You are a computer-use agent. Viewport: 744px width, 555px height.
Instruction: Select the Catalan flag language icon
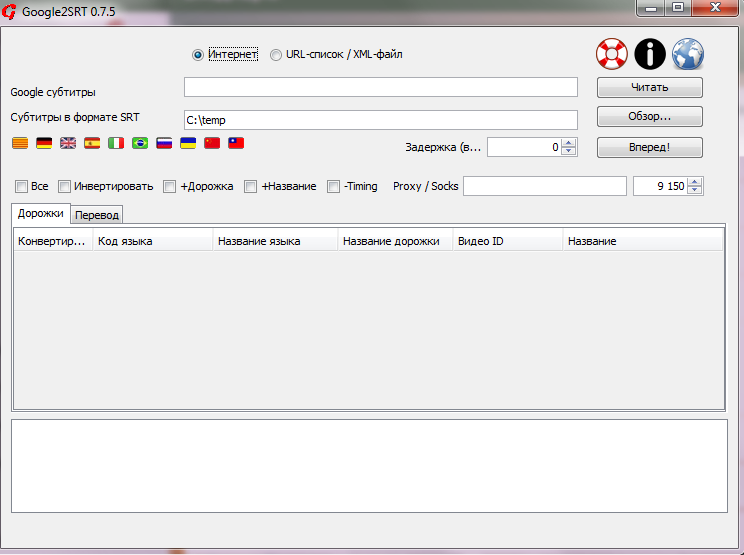point(20,143)
